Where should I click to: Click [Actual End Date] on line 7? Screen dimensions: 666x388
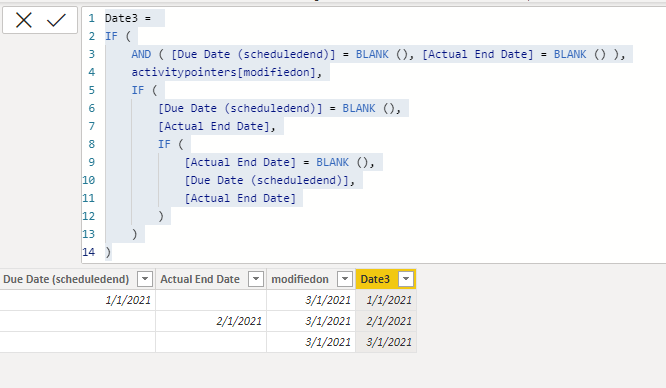click(x=214, y=126)
